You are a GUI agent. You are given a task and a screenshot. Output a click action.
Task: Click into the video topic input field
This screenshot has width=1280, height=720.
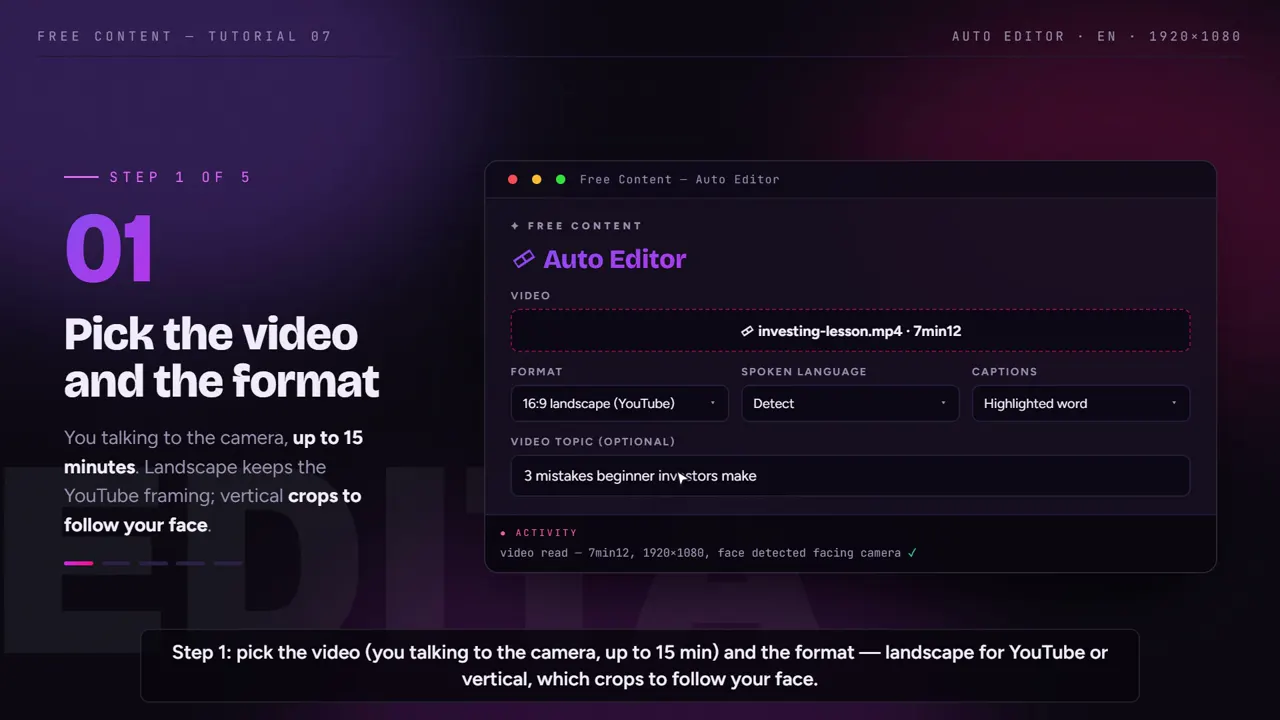pyautogui.click(x=850, y=476)
